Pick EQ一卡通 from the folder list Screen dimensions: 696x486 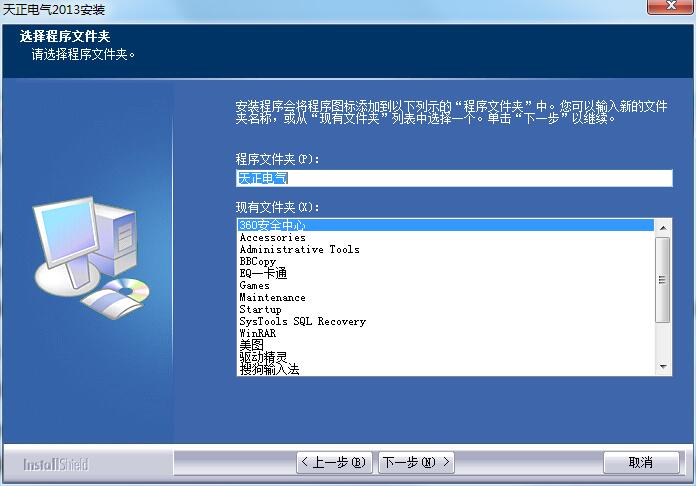tap(263, 274)
